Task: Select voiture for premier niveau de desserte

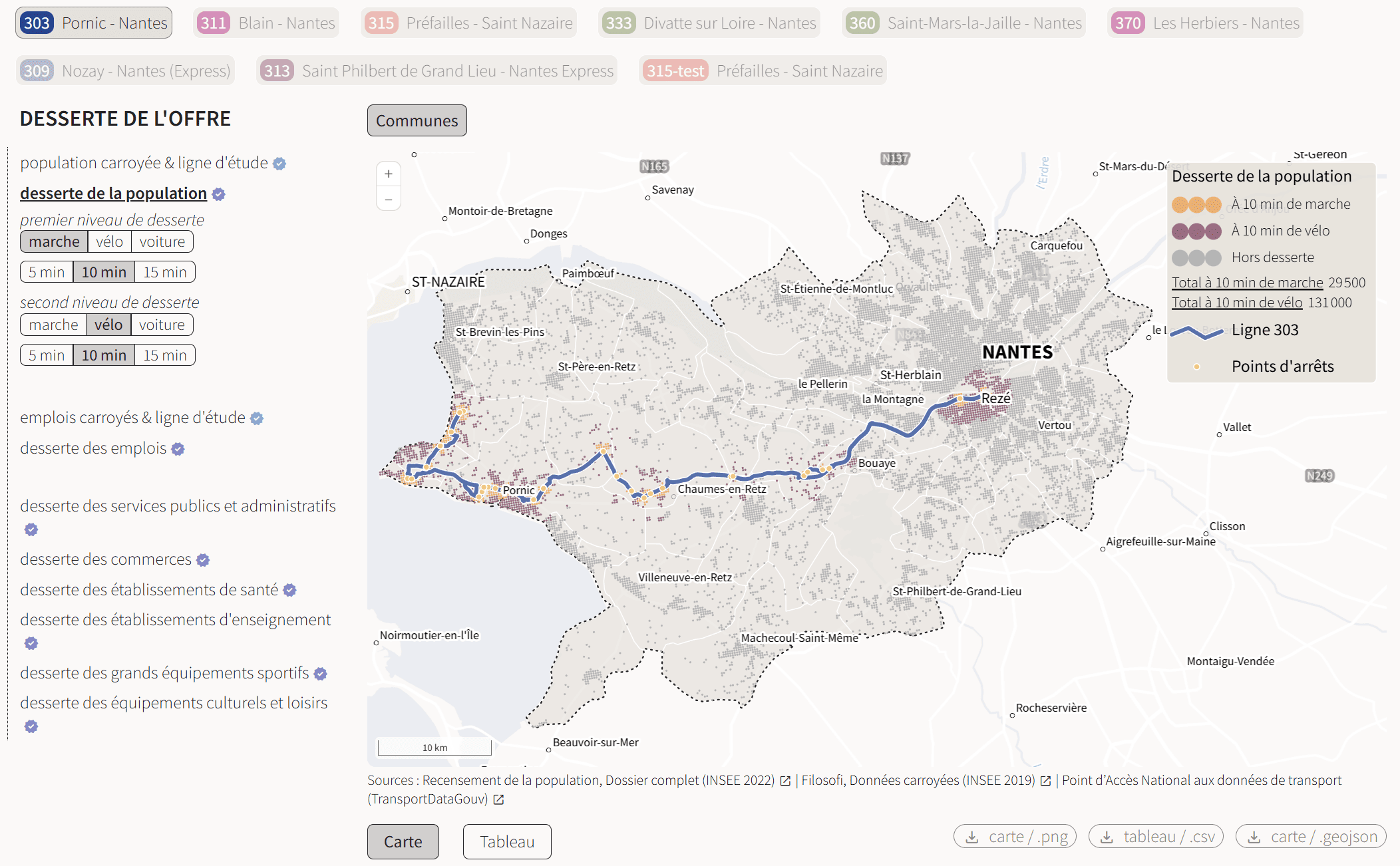Action: 162,241
